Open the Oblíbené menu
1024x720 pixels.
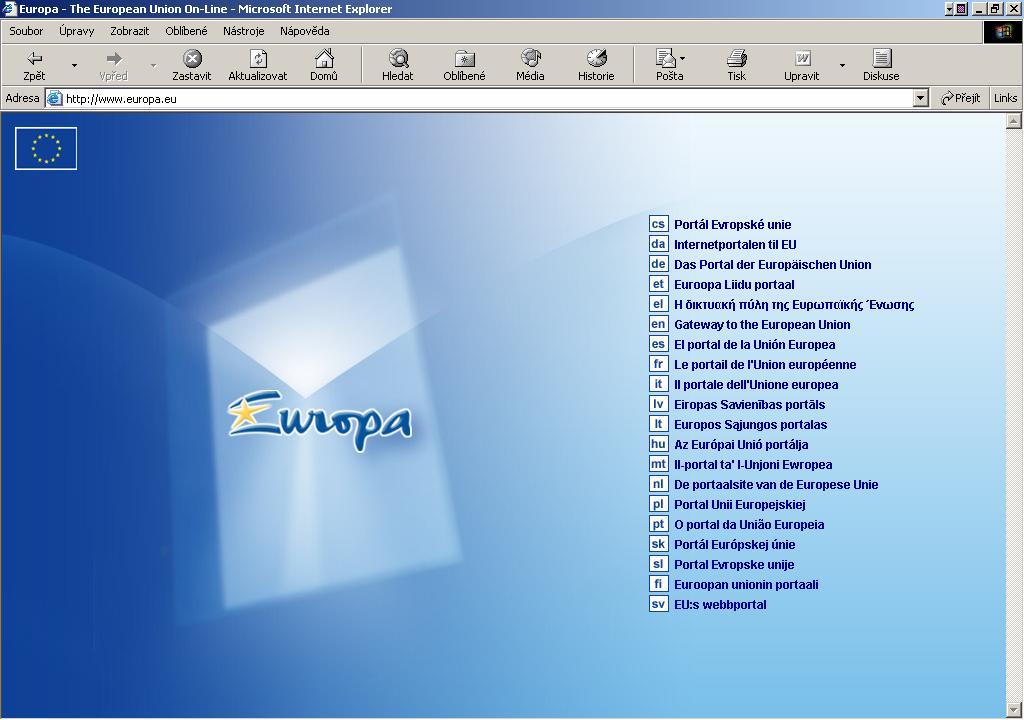(x=186, y=31)
